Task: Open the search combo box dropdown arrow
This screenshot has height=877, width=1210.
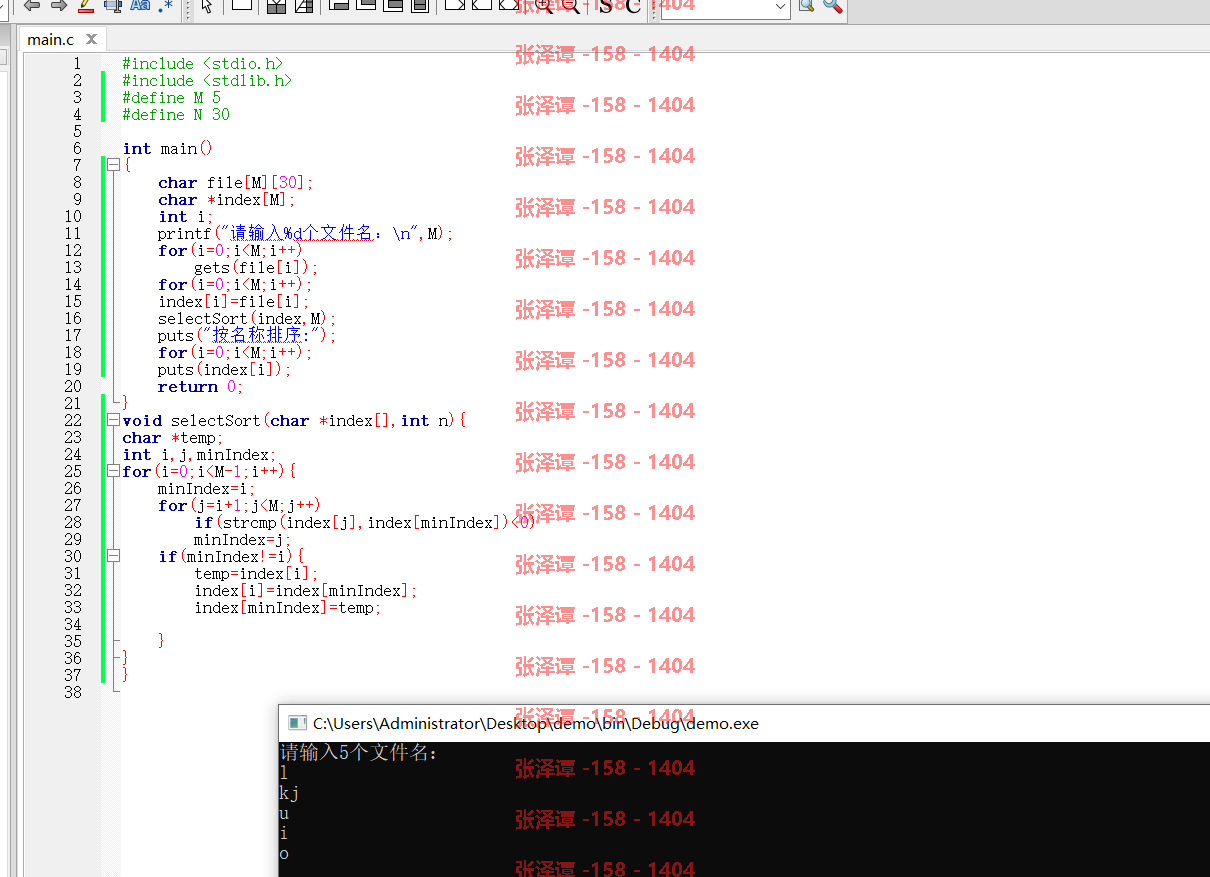Action: 780,8
